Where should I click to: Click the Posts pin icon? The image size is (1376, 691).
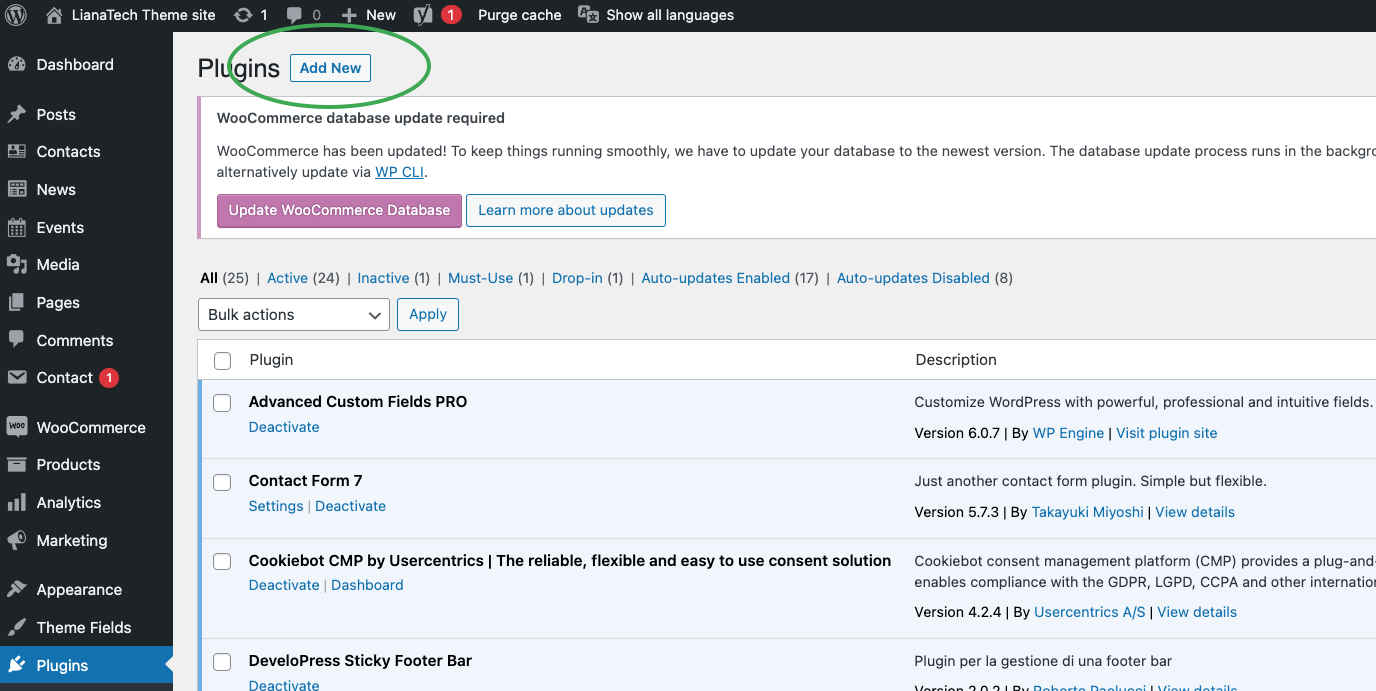17,114
